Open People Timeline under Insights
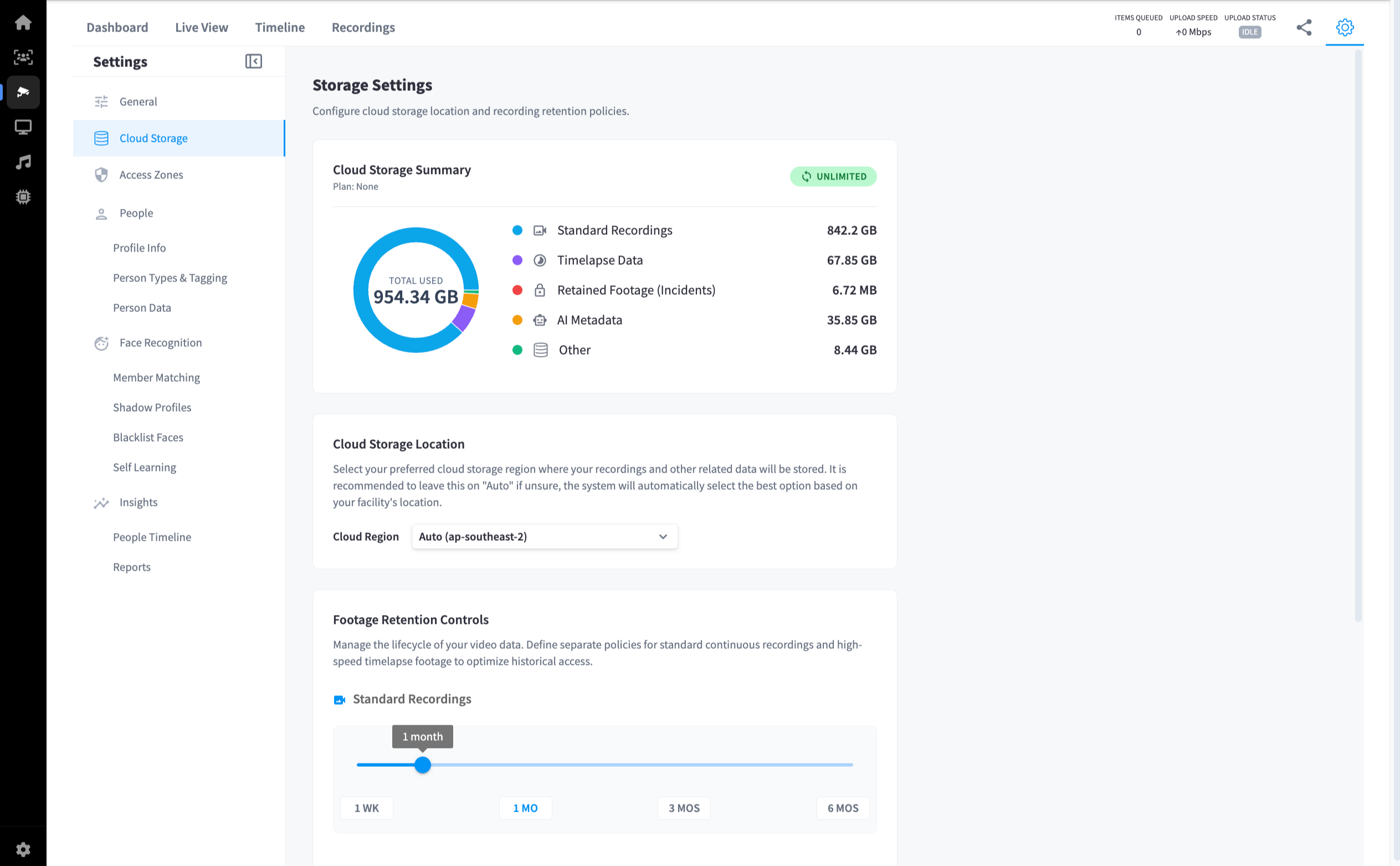 click(x=152, y=537)
